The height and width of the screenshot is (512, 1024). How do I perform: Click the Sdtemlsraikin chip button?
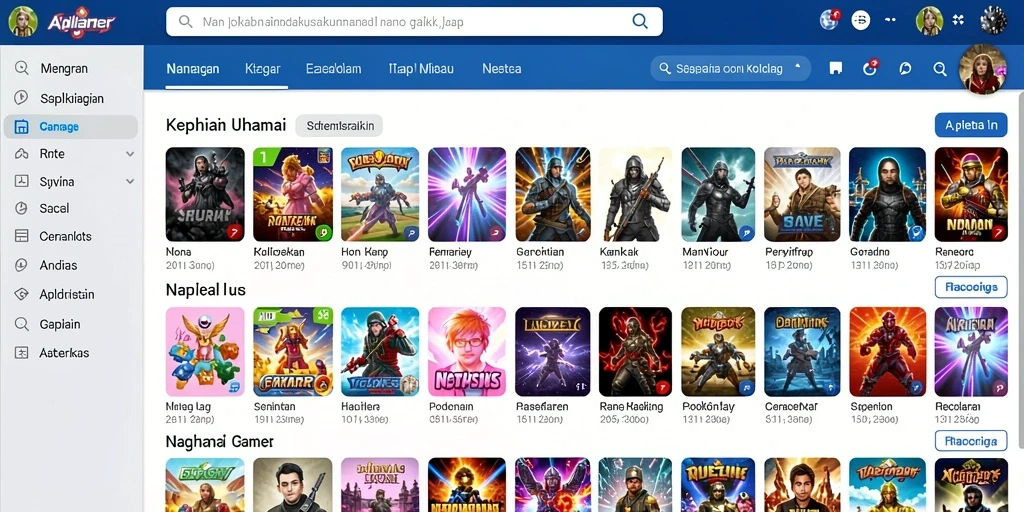tap(339, 125)
